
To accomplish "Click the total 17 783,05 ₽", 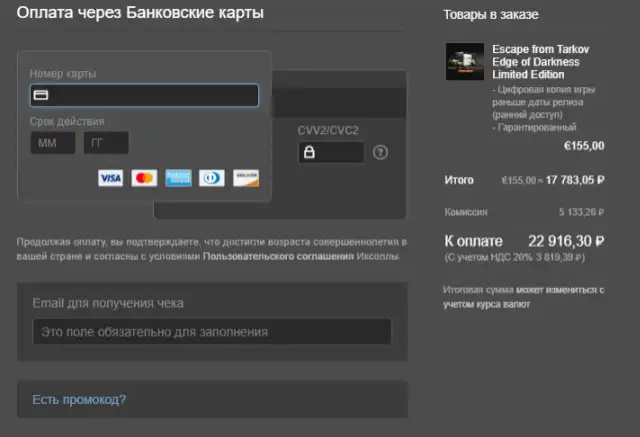I will click(575, 180).
